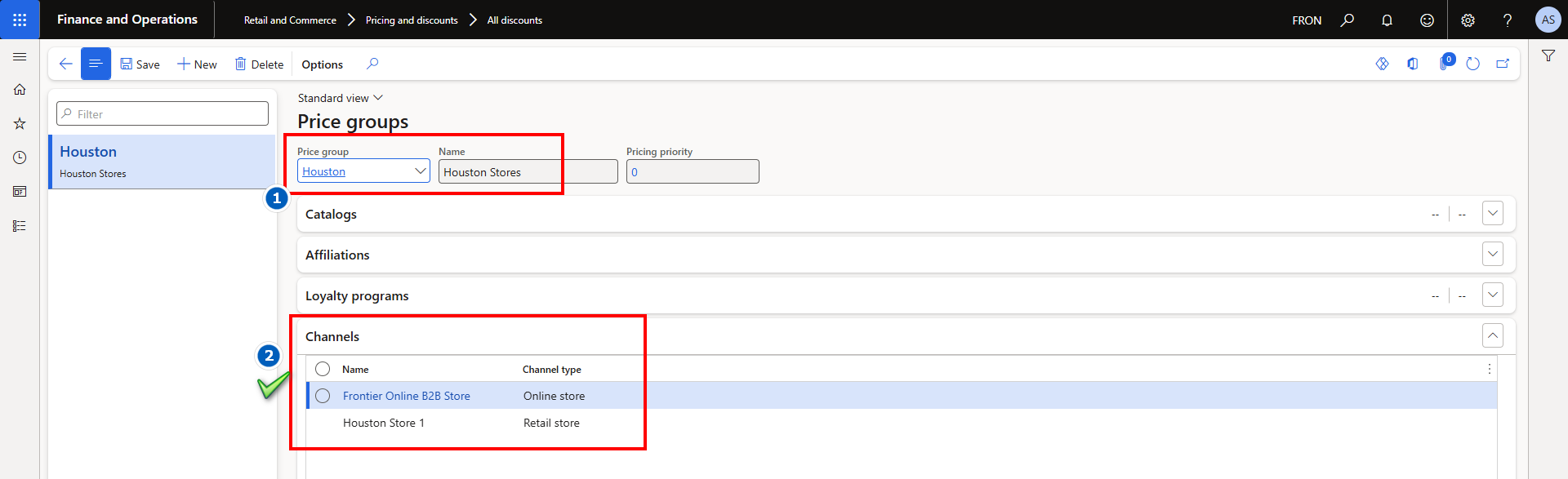1568x479 pixels.
Task: Click the Save button
Action: click(140, 64)
